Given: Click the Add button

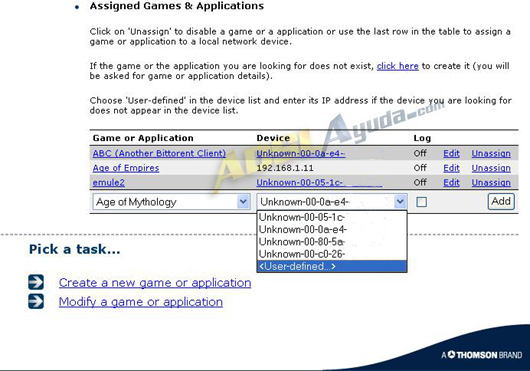Looking at the screenshot, I should pos(501,201).
